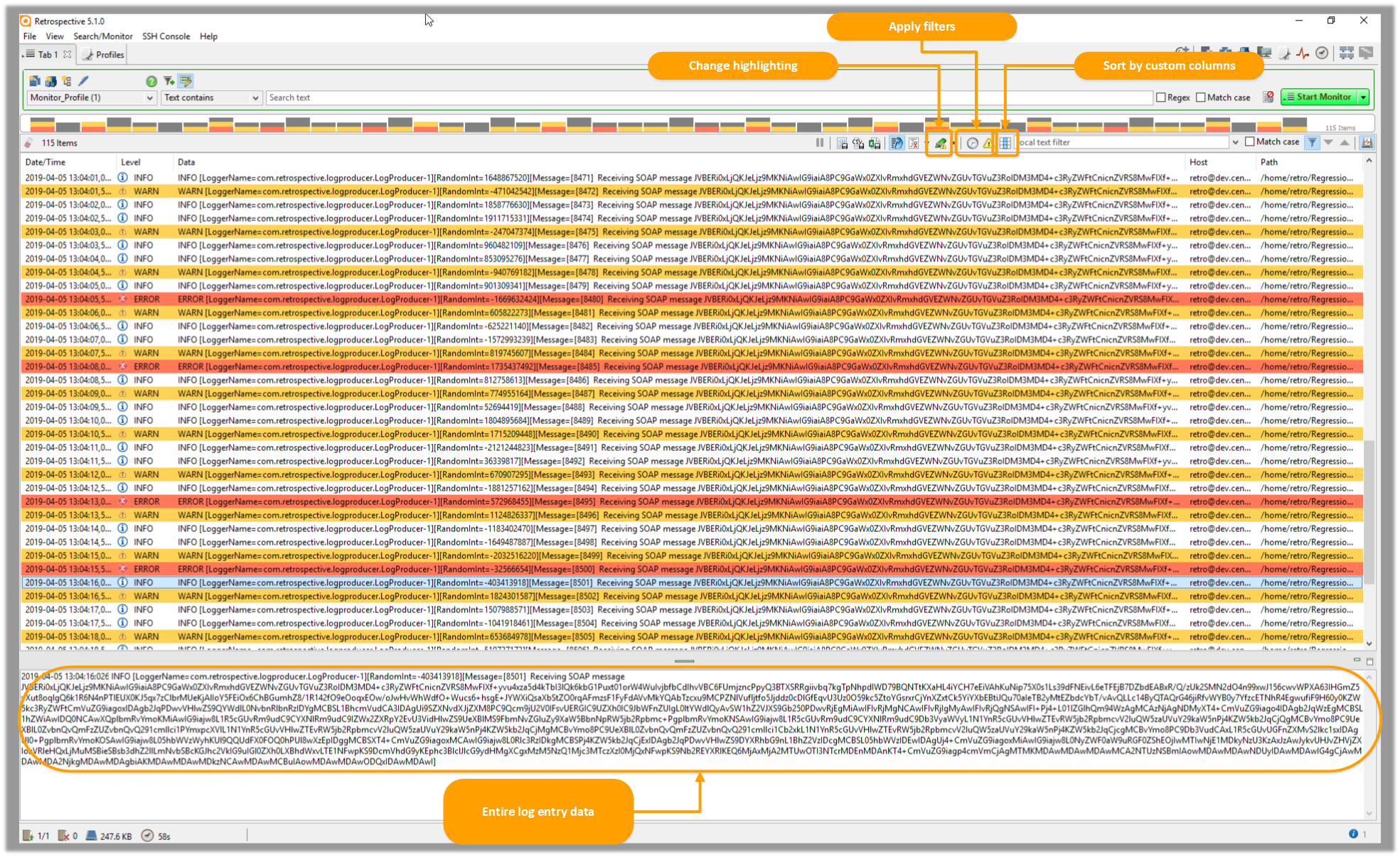Open the green question mark help icon
Image resolution: width=1400 pixels, height=857 pixels.
click(151, 81)
